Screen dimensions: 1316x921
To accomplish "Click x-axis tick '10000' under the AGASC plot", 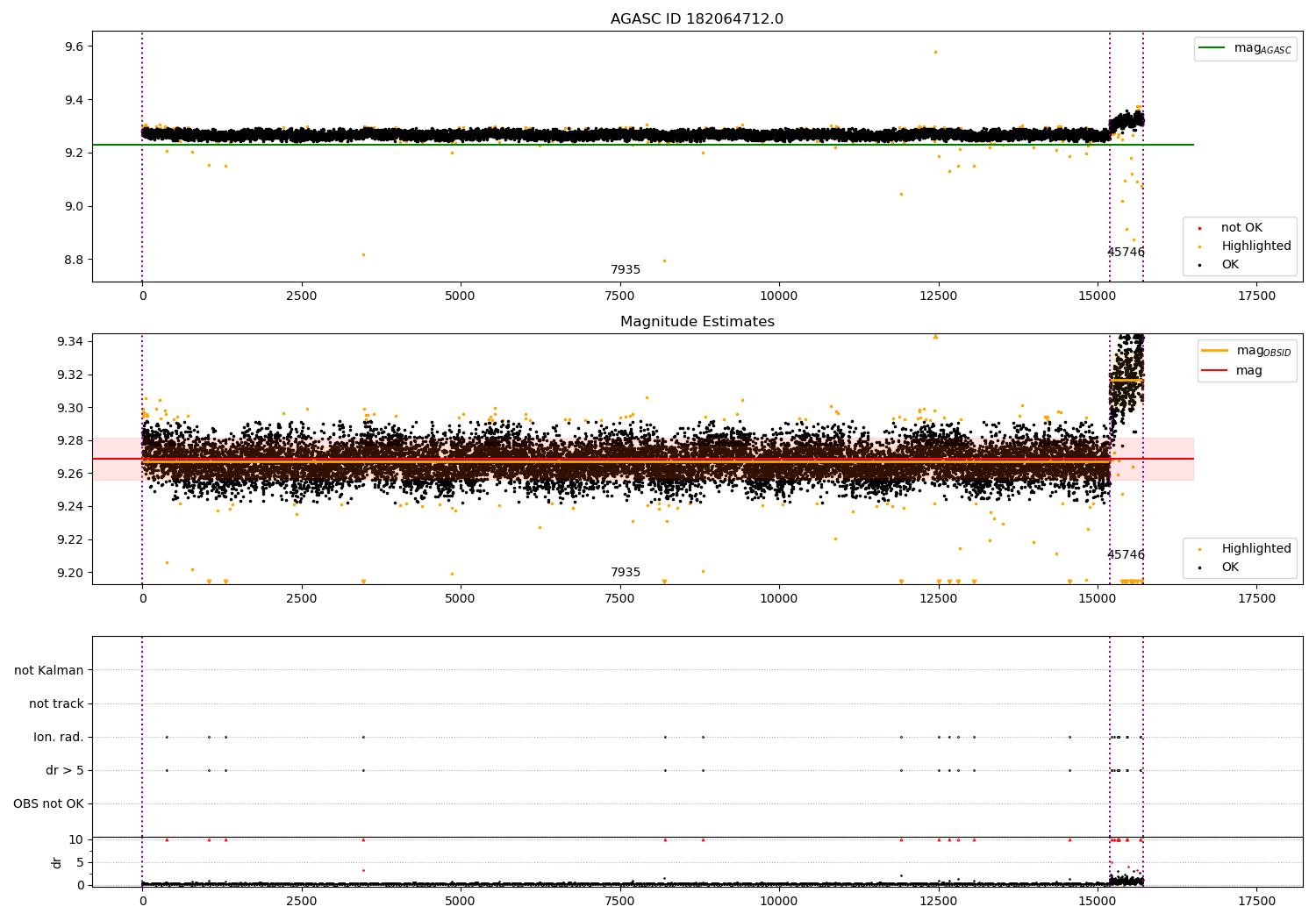I will (779, 296).
